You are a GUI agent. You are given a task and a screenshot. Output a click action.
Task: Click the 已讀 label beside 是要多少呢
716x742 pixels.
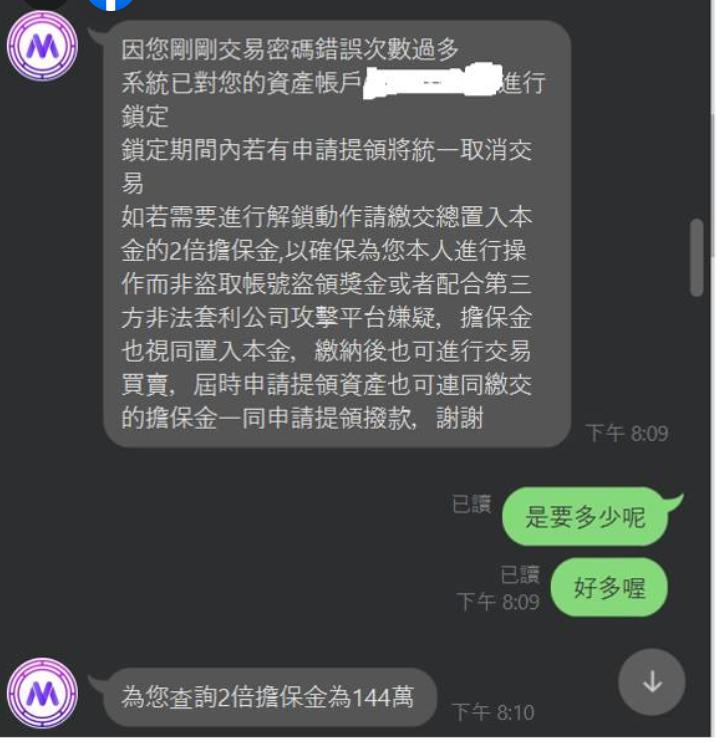[472, 504]
